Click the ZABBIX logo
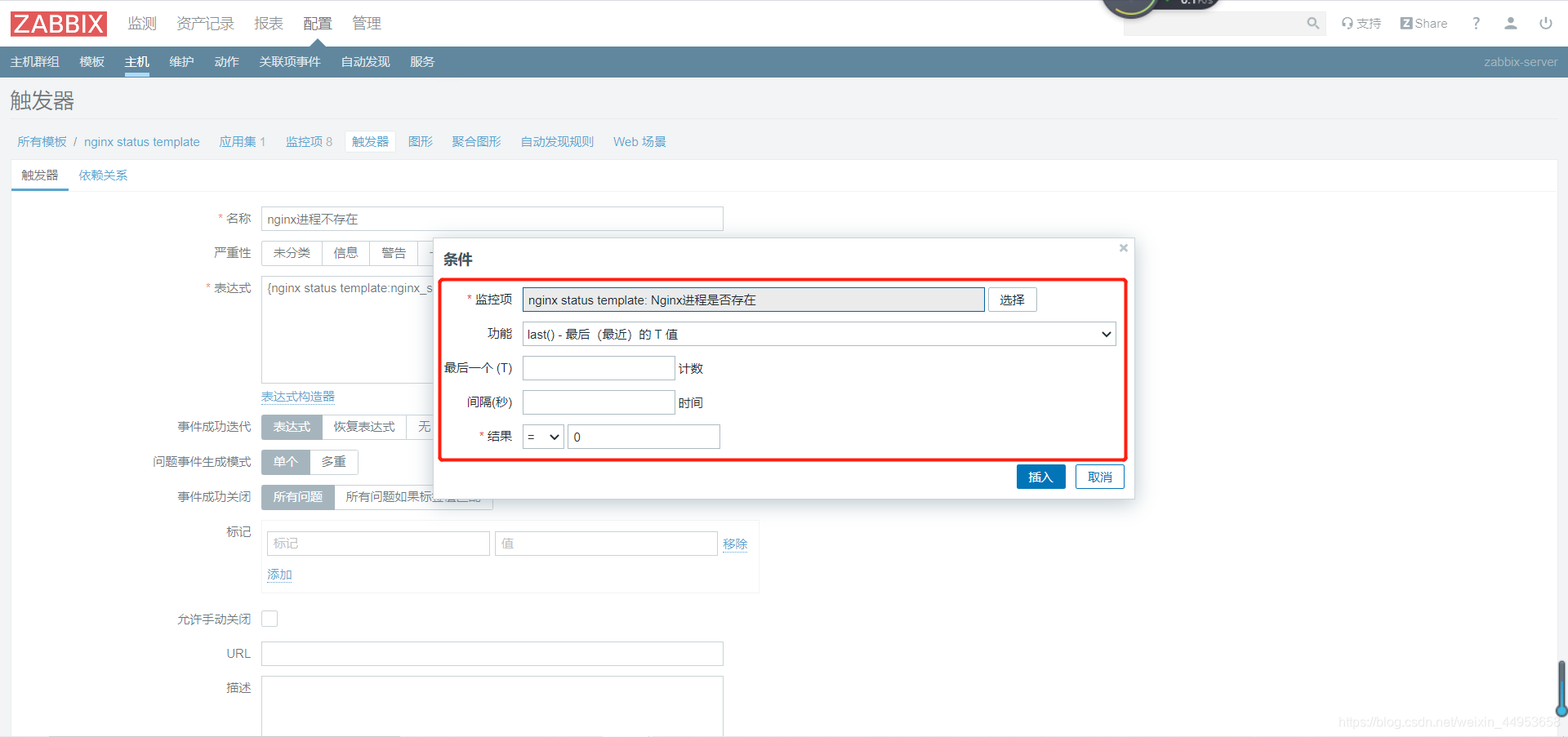Image resolution: width=1568 pixels, height=737 pixels. click(59, 24)
